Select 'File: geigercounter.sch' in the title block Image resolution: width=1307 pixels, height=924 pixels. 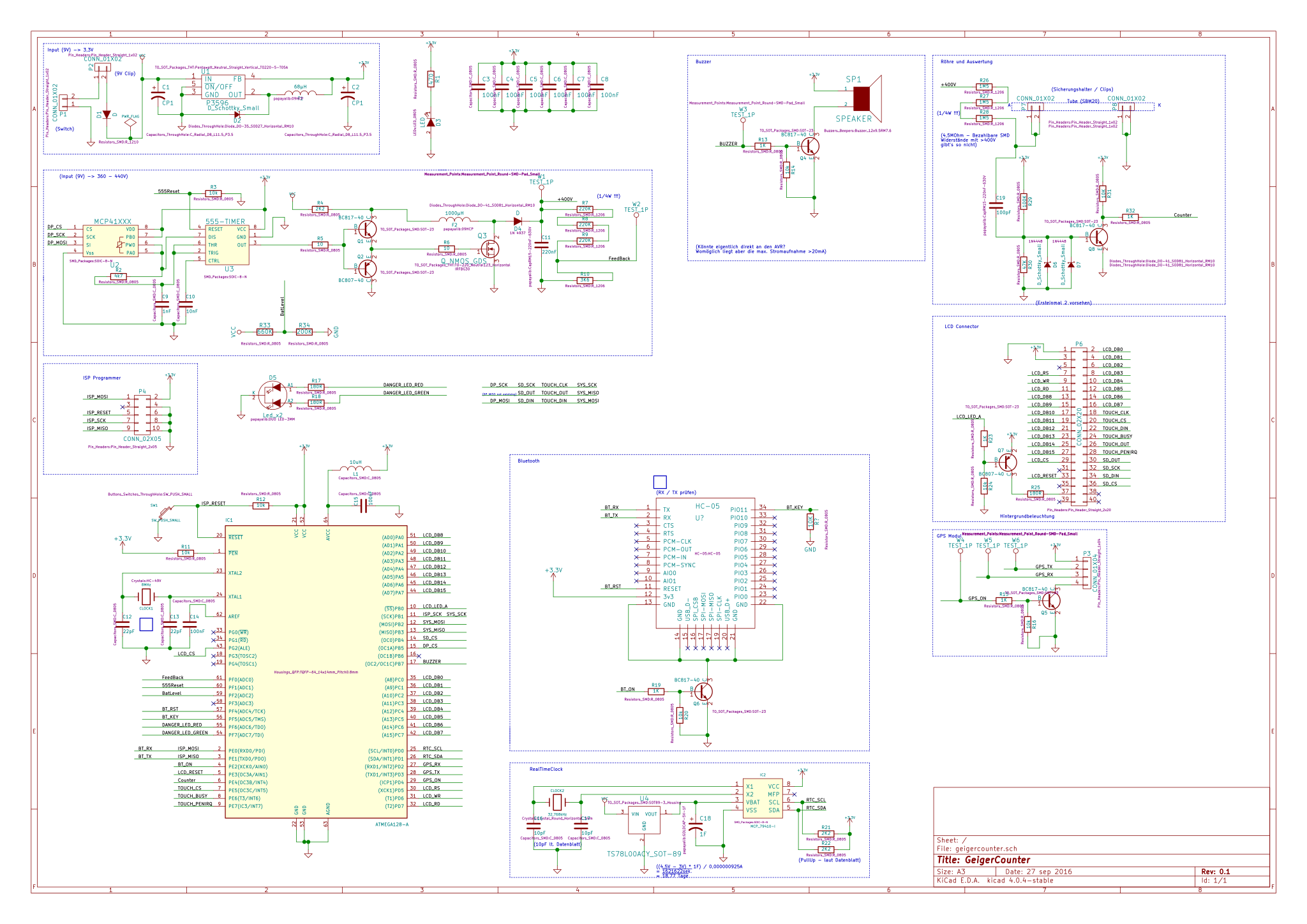(x=976, y=849)
